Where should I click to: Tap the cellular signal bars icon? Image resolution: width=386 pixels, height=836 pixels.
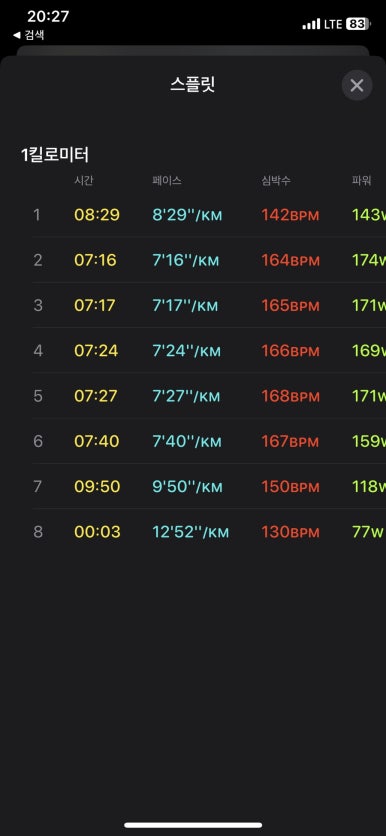click(311, 24)
